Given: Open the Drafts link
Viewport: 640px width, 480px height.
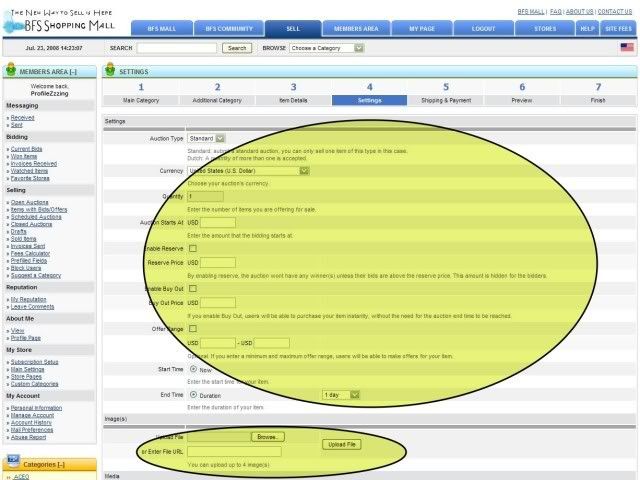Looking at the screenshot, I should point(18,231).
